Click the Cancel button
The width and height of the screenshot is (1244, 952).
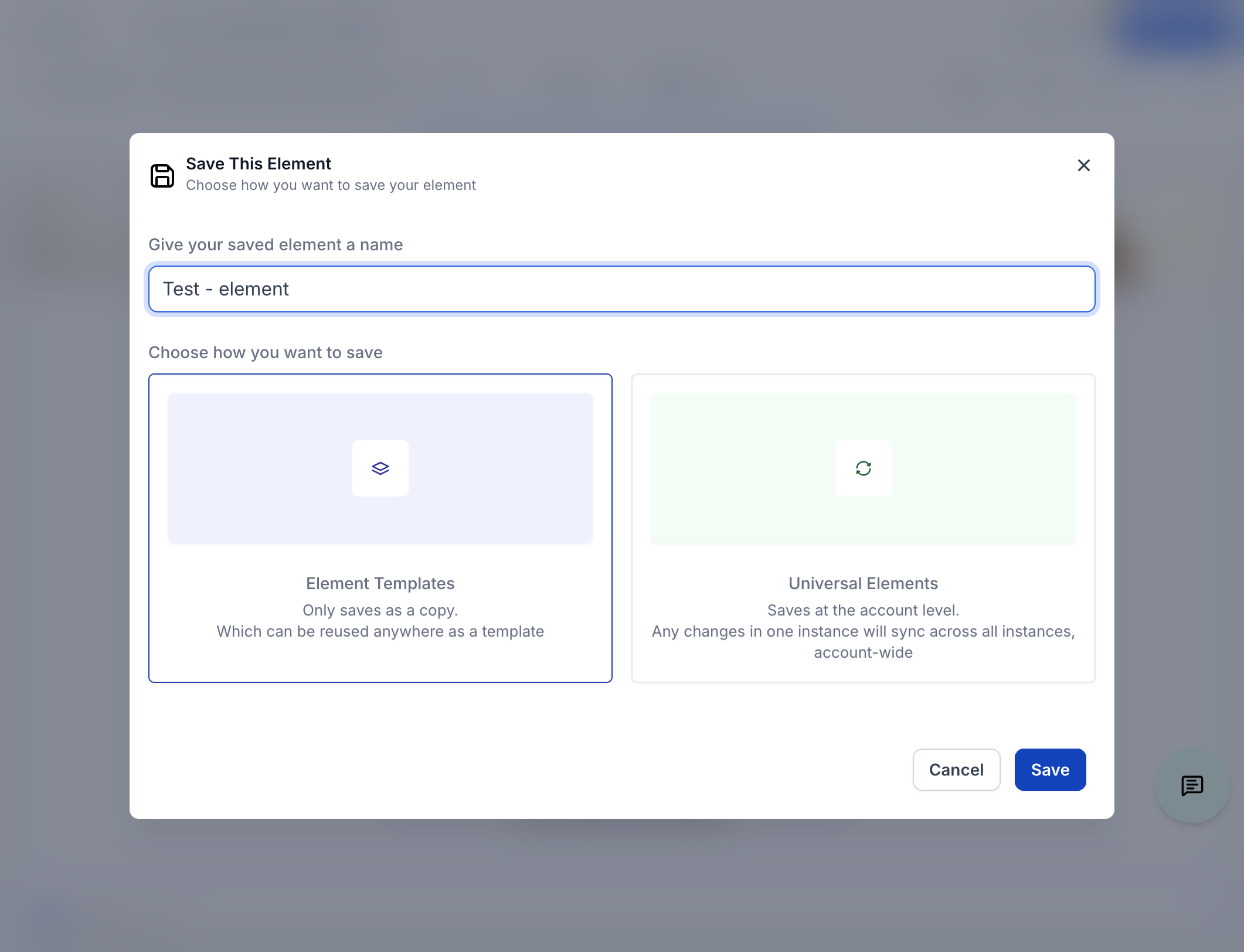[x=957, y=770]
